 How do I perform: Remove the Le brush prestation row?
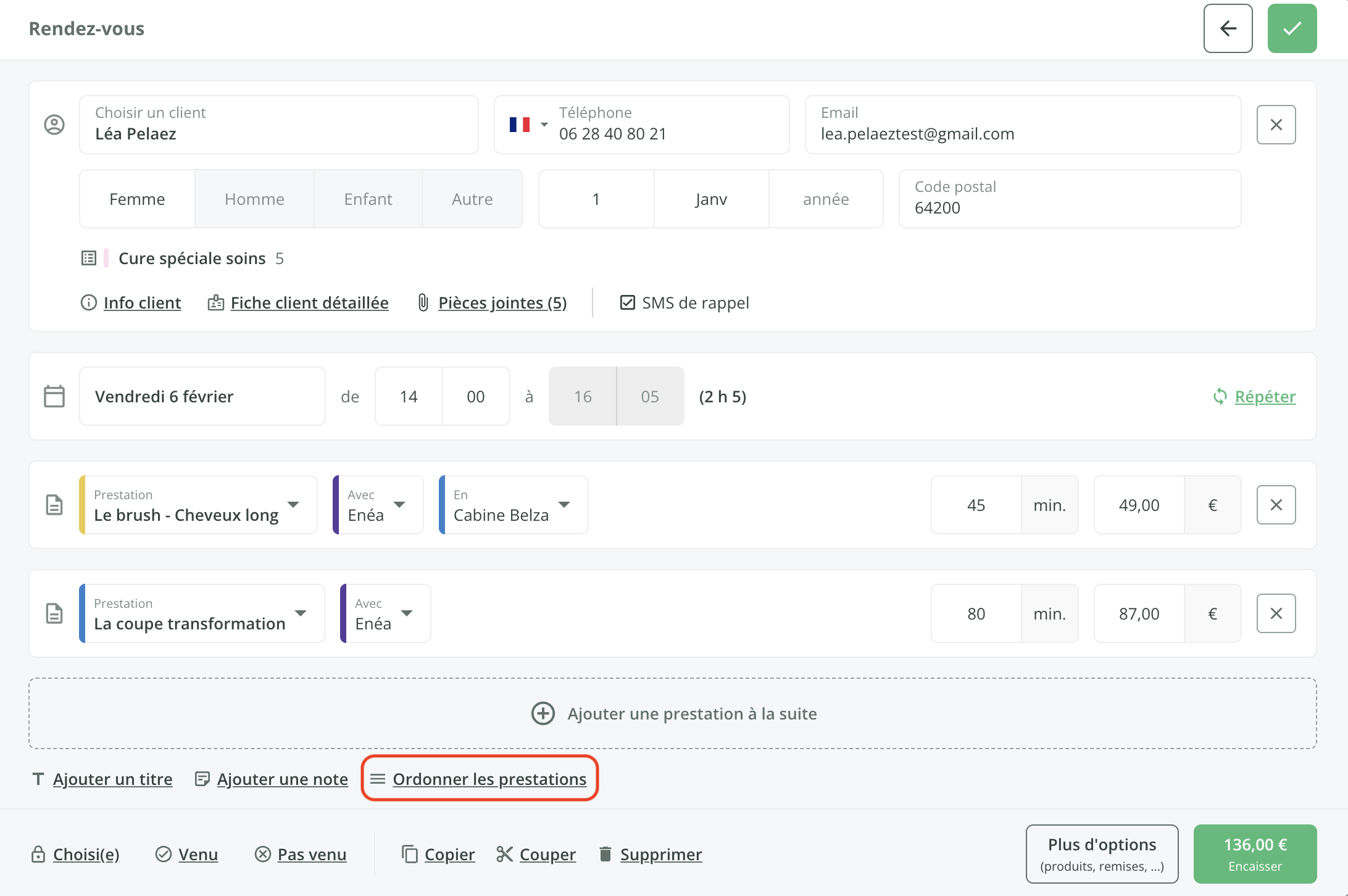point(1276,505)
